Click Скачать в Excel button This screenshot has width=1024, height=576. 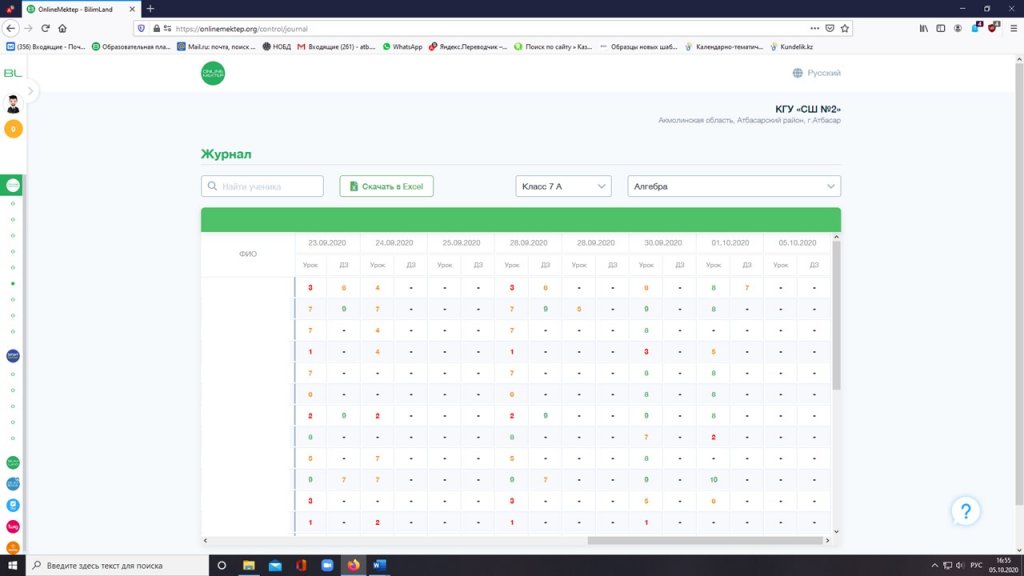click(386, 186)
